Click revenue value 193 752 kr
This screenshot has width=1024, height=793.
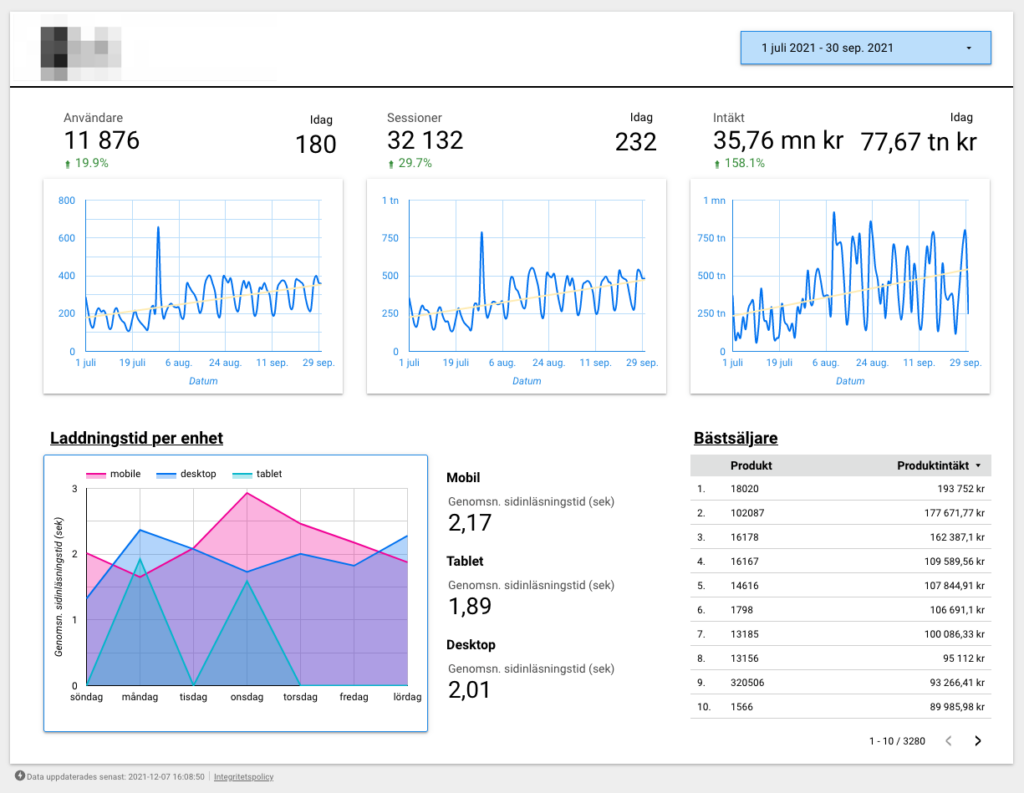click(x=961, y=489)
